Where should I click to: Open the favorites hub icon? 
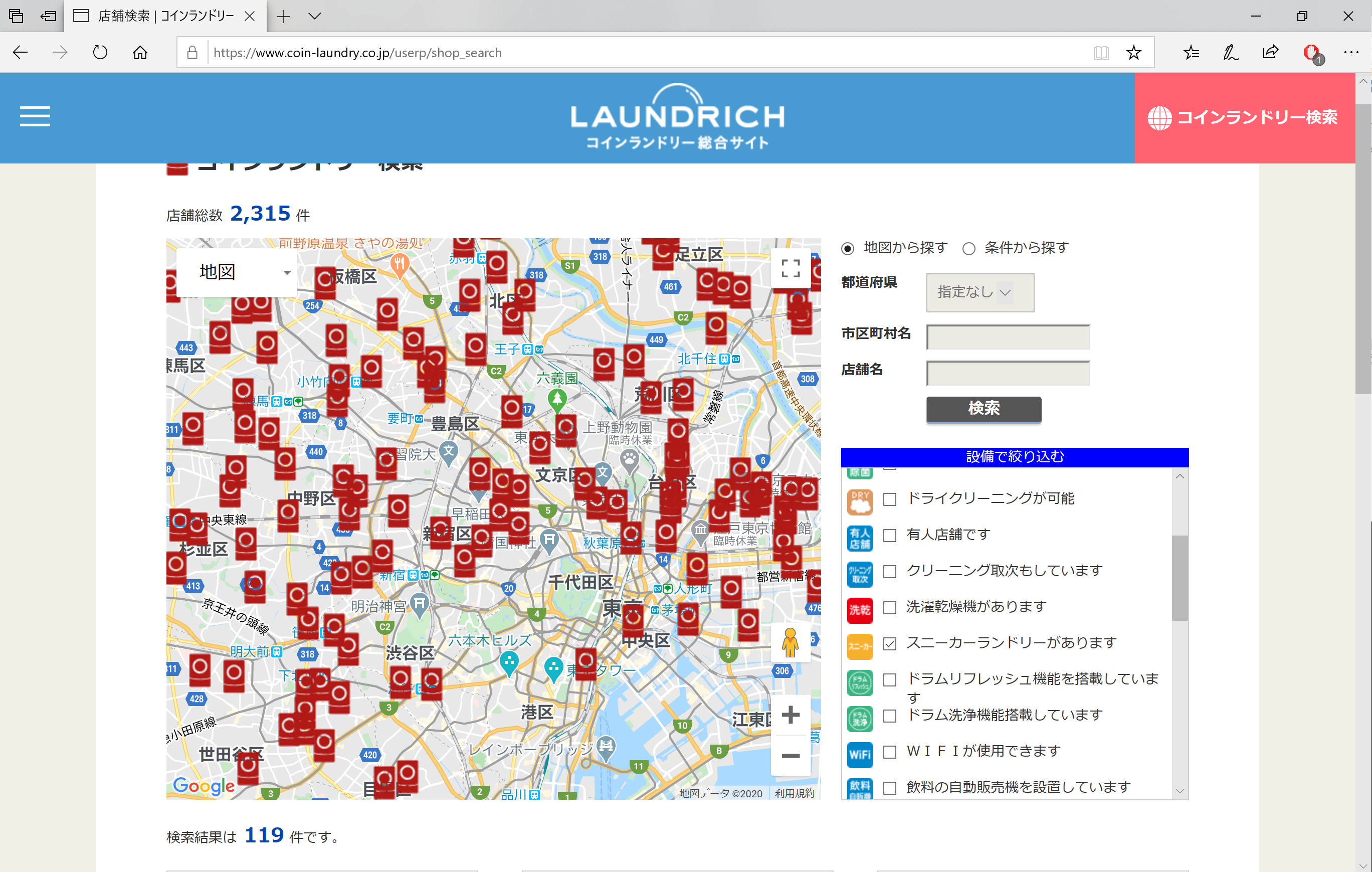pyautogui.click(x=1191, y=53)
